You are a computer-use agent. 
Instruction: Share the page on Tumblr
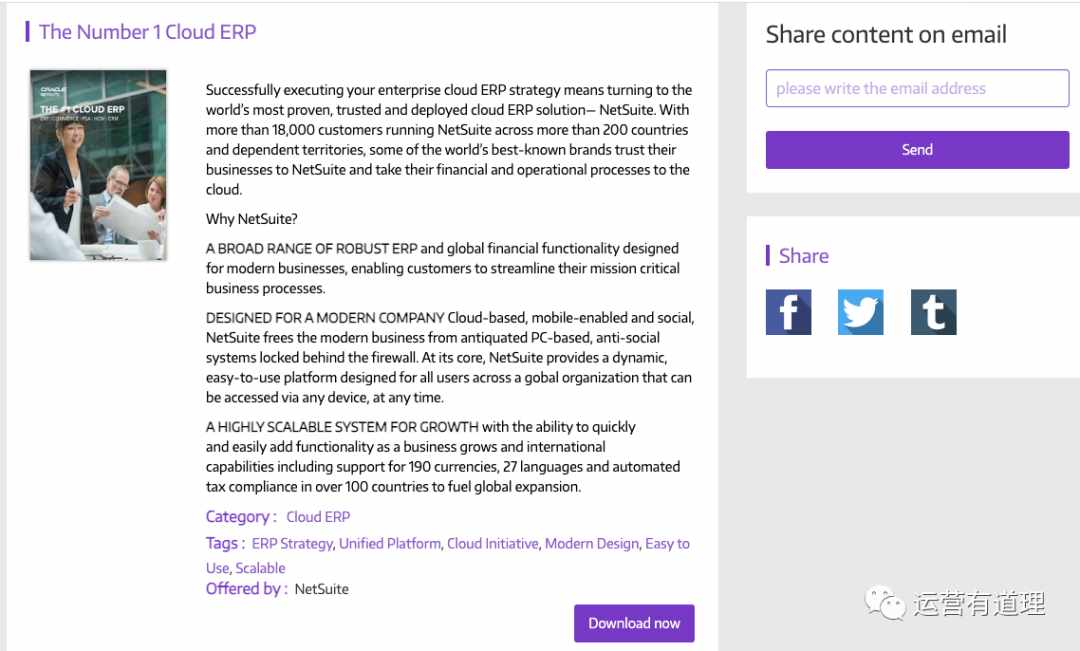tap(933, 312)
